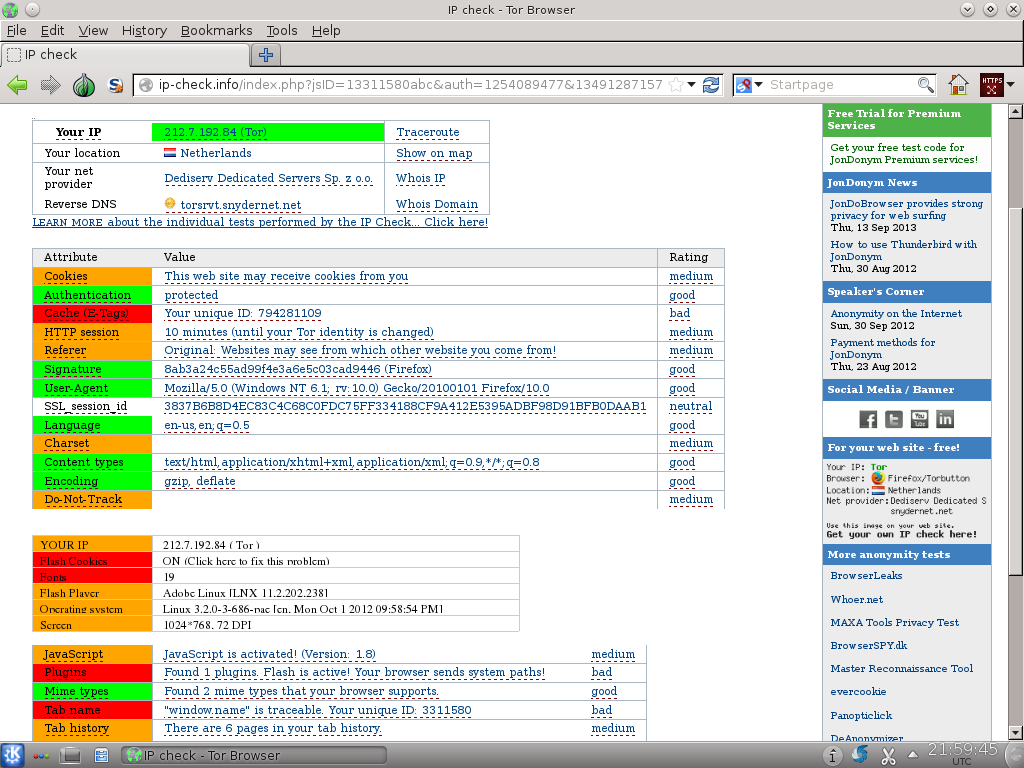Image resolution: width=1024 pixels, height=768 pixels.
Task: Reload the page with the refresh icon
Action: pyautogui.click(x=711, y=85)
